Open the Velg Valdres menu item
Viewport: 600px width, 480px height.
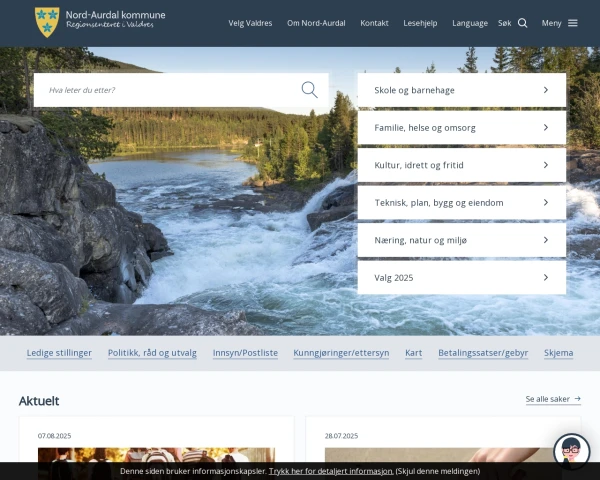pyautogui.click(x=250, y=23)
